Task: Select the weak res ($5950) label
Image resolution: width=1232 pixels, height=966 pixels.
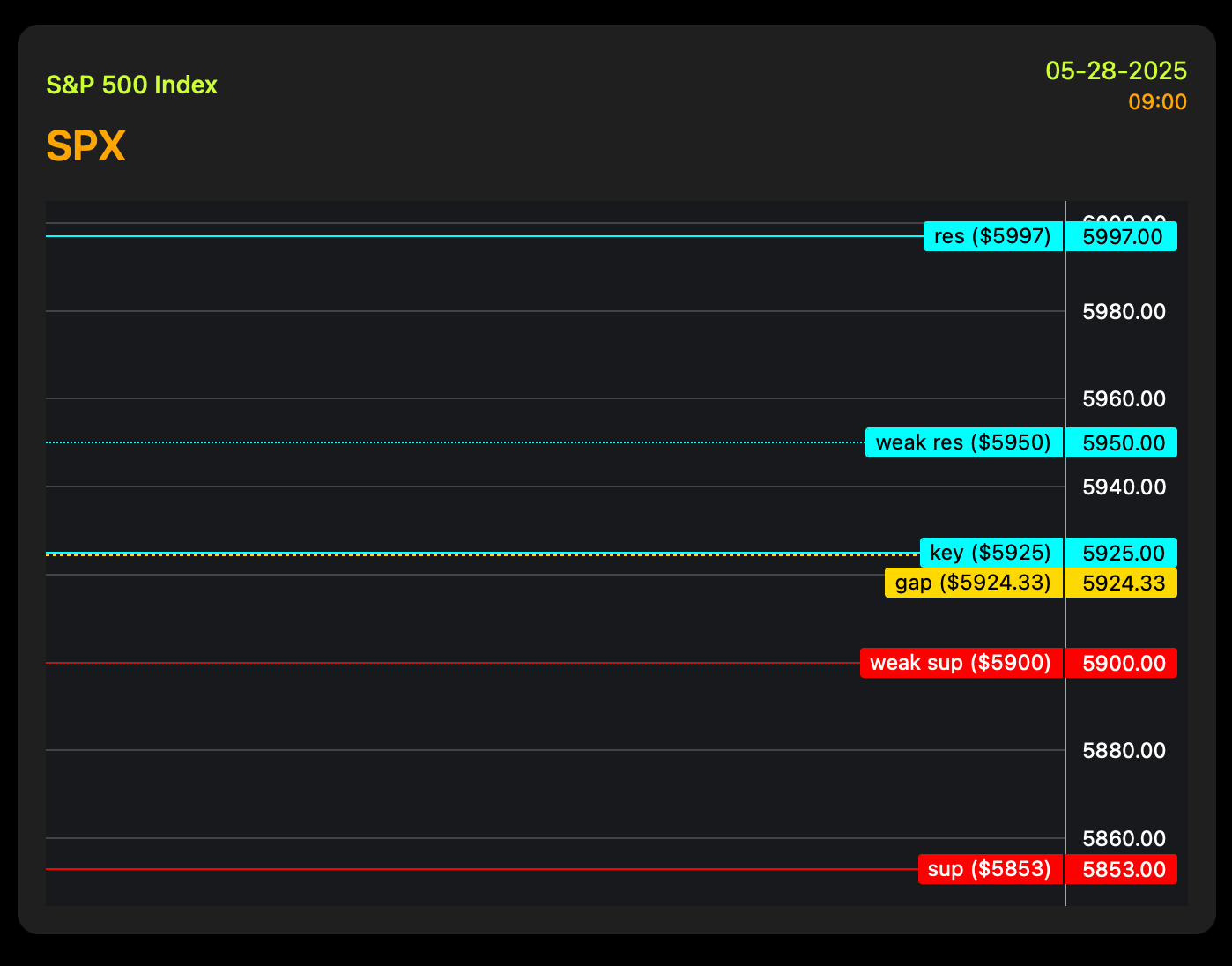Action: coord(964,442)
